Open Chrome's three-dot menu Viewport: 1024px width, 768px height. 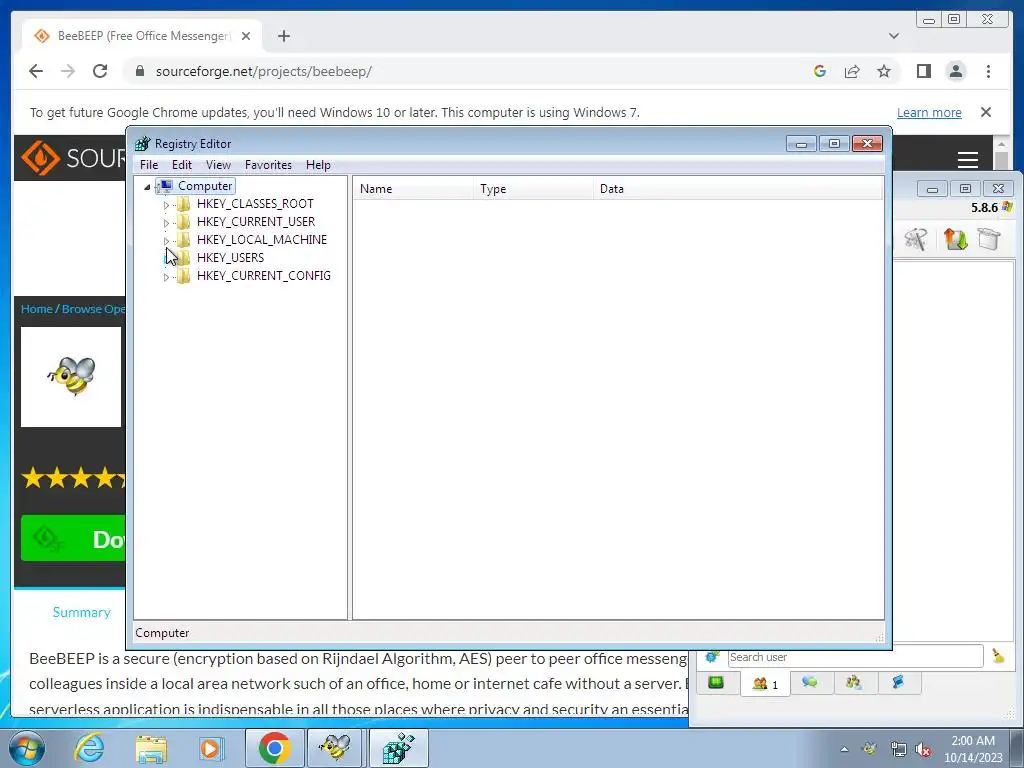[988, 71]
